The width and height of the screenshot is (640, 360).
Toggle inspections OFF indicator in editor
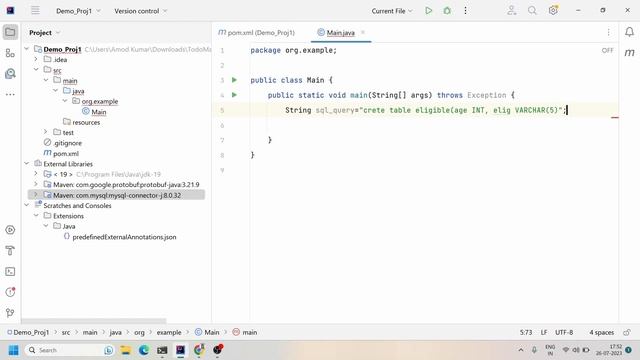607,50
